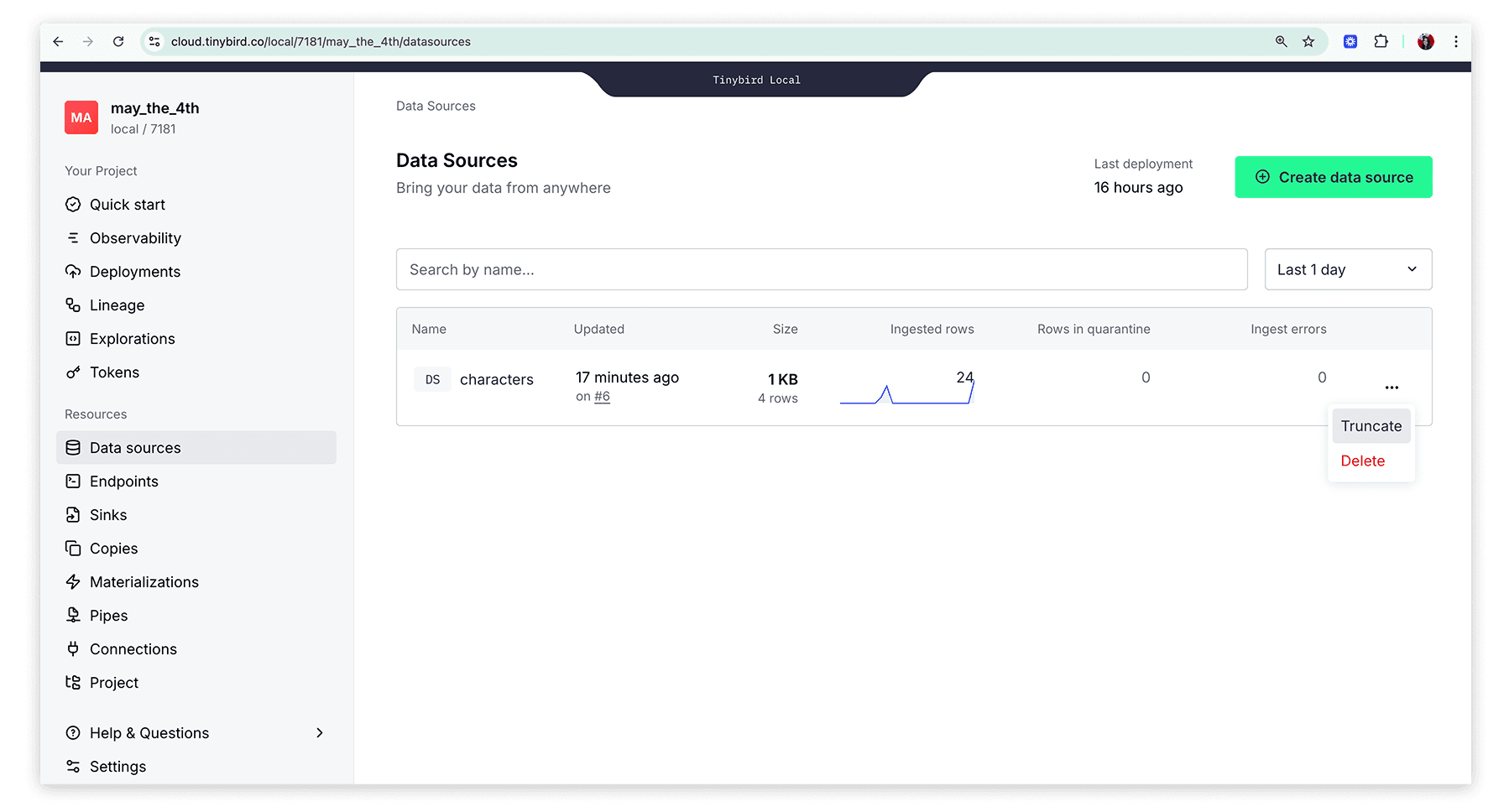Bookmark this page with star icon
This screenshot has width=1504, height=812.
1308,42
